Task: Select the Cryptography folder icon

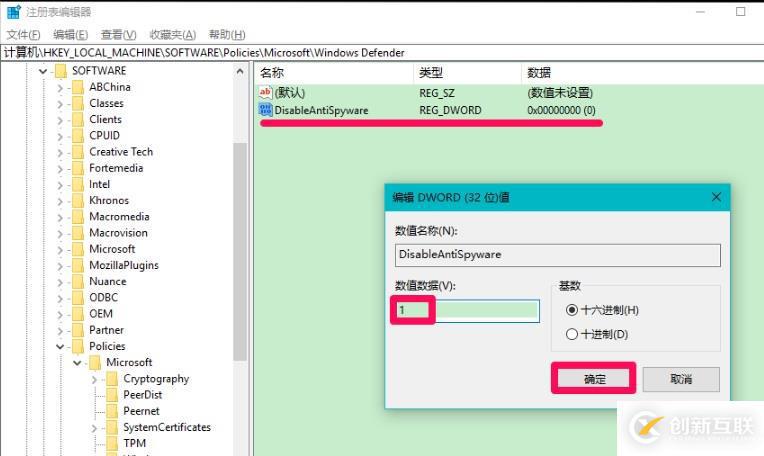Action: 112,379
